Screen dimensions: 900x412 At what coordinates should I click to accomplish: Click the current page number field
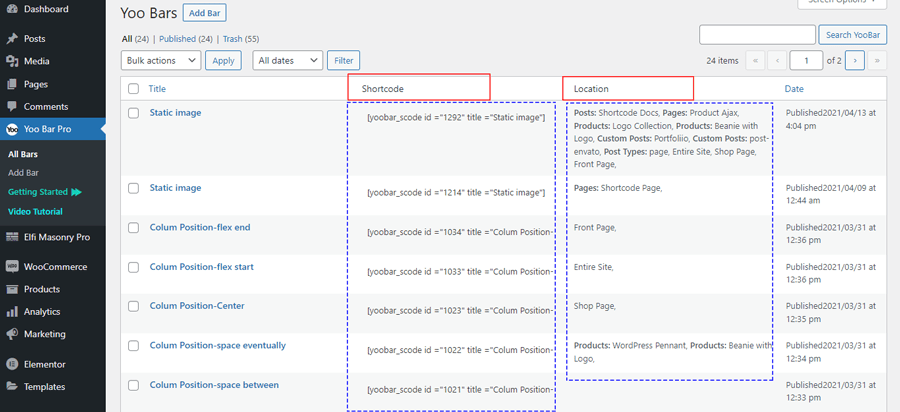[x=806, y=60]
